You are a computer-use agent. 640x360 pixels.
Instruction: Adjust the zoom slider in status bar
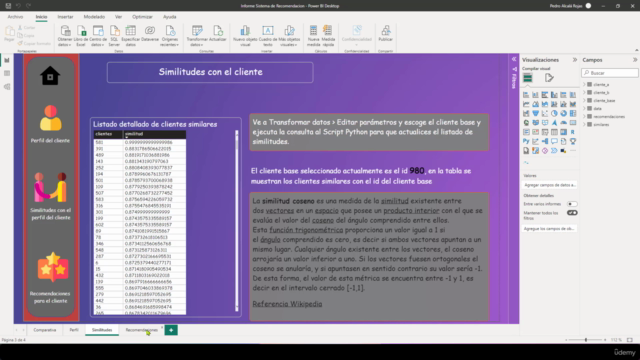586,340
